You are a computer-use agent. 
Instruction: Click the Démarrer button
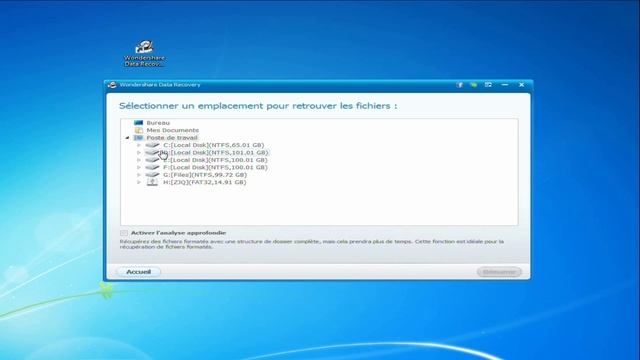point(499,272)
